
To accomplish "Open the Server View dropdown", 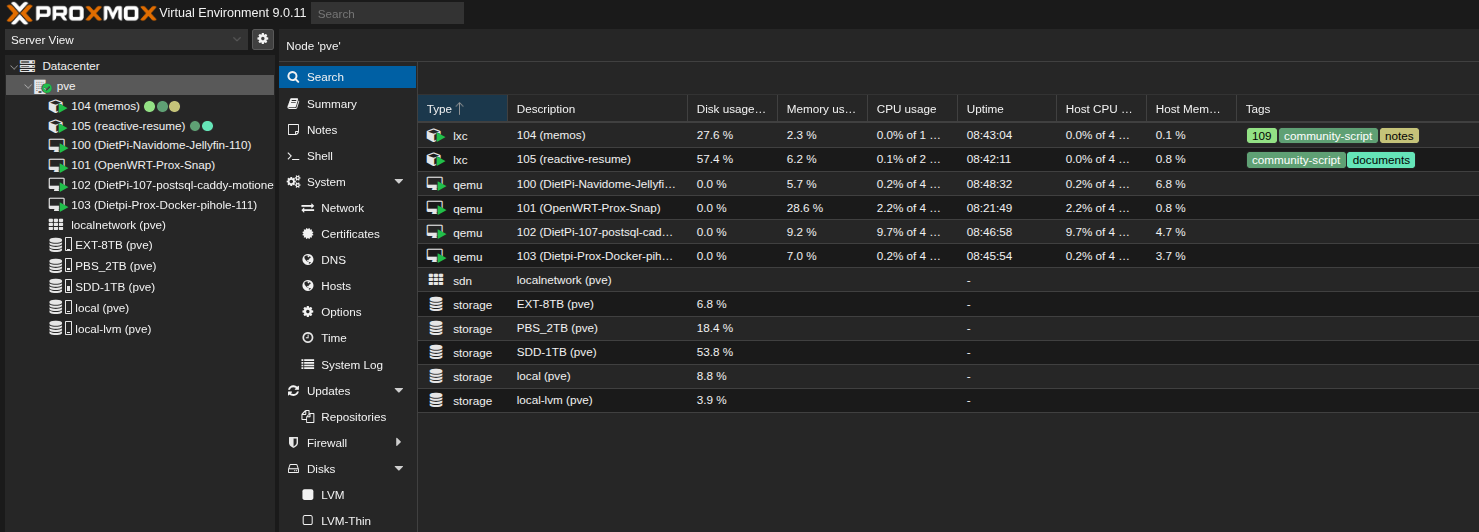I will click(x=125, y=39).
